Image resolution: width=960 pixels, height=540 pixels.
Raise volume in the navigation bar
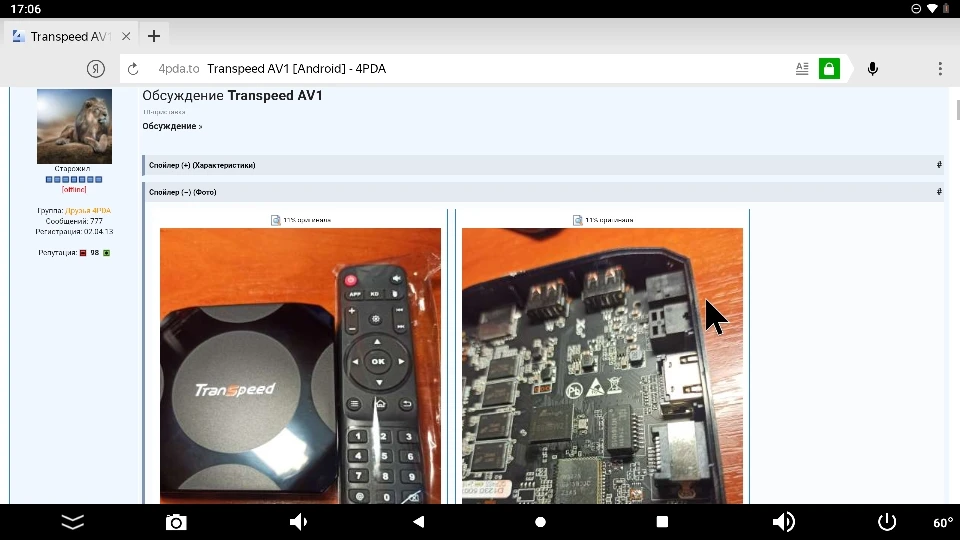[783, 522]
